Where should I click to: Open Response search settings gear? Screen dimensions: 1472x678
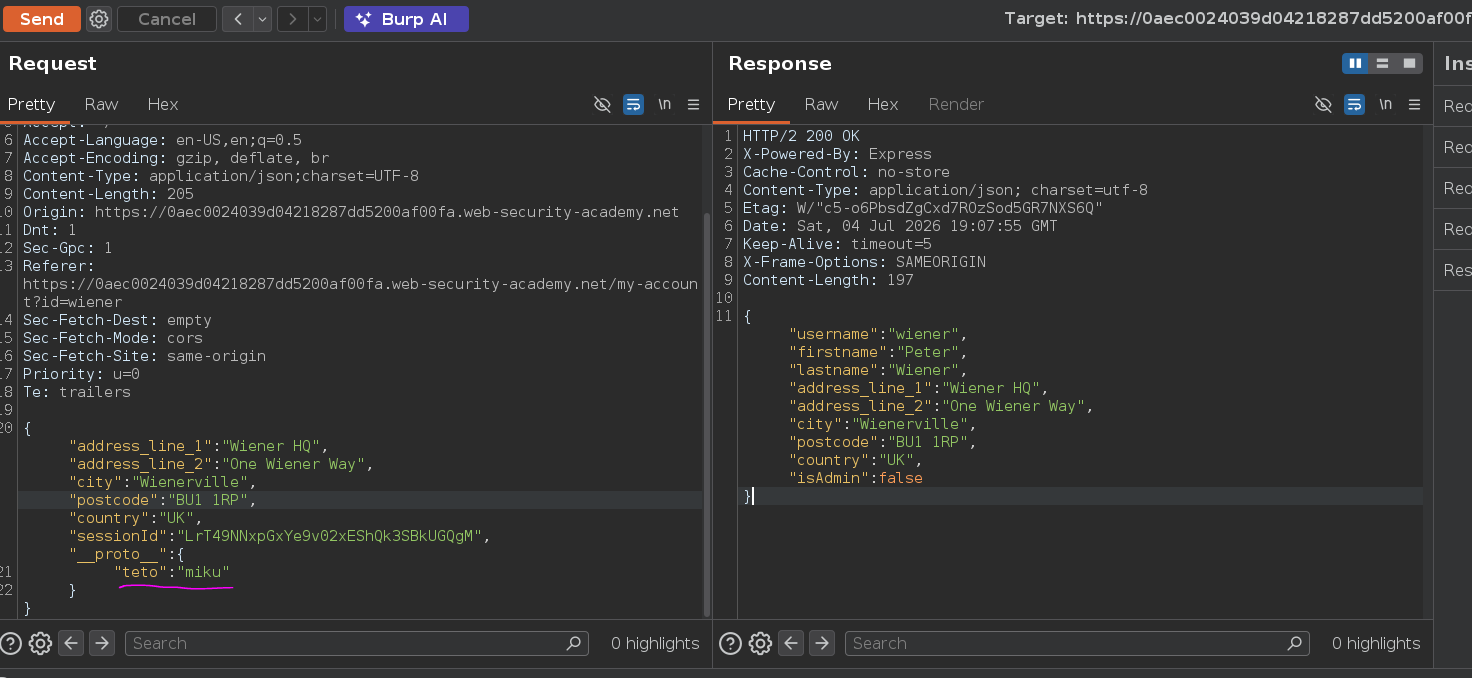coord(760,643)
